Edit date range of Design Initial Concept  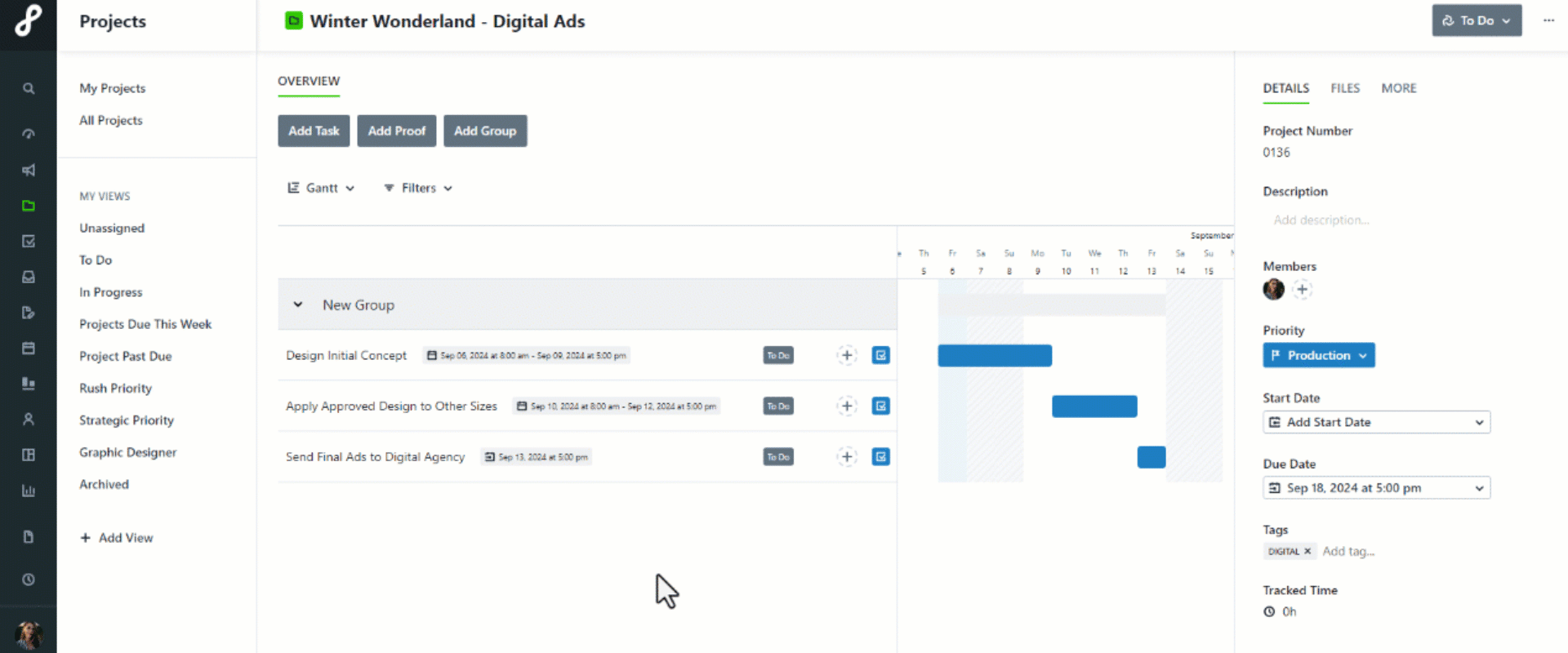pyautogui.click(x=527, y=355)
